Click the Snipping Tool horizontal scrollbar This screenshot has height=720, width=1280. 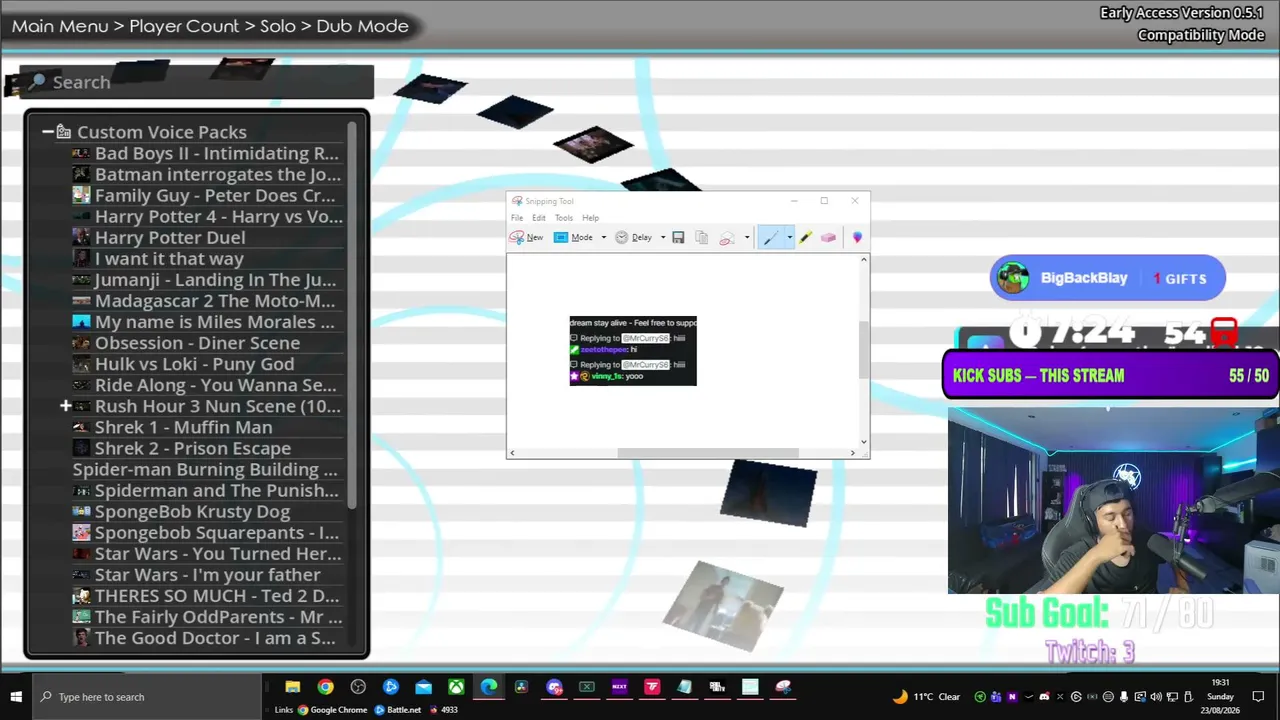[x=708, y=453]
